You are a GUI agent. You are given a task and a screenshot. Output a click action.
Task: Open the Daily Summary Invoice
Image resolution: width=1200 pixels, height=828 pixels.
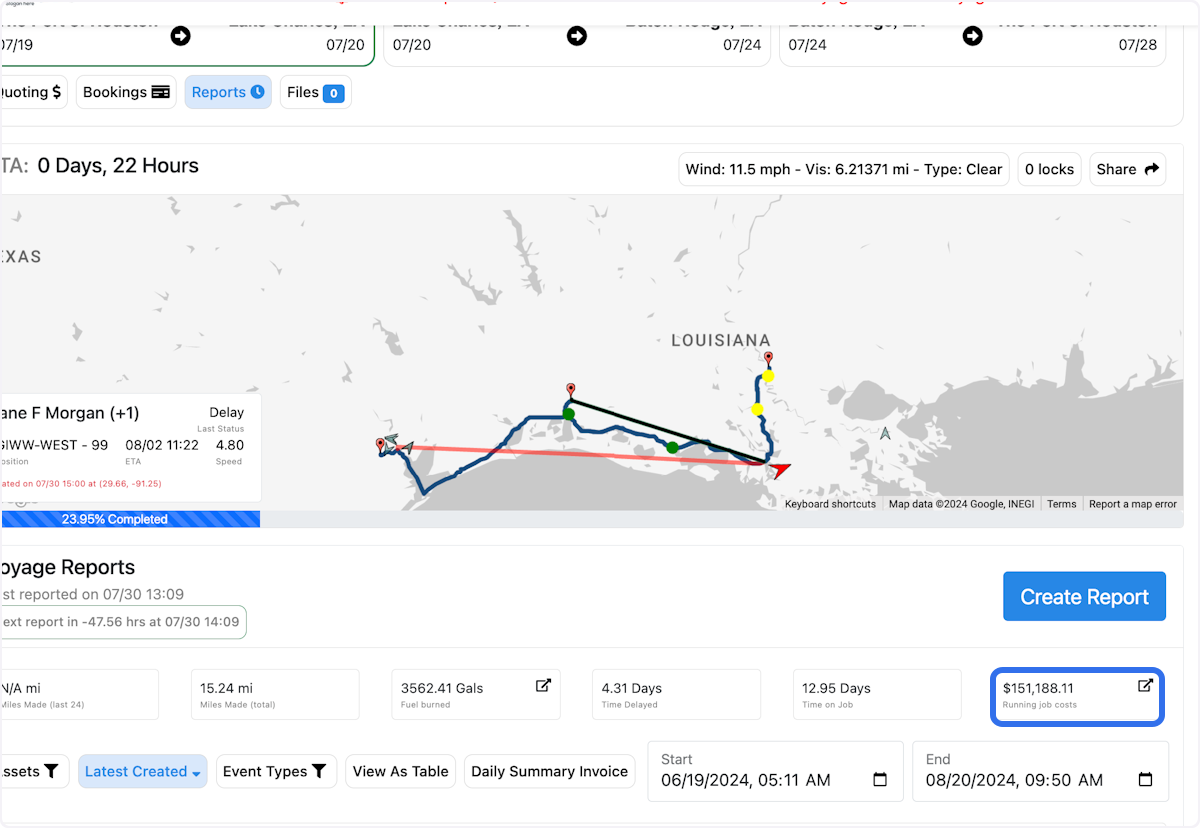pos(549,771)
